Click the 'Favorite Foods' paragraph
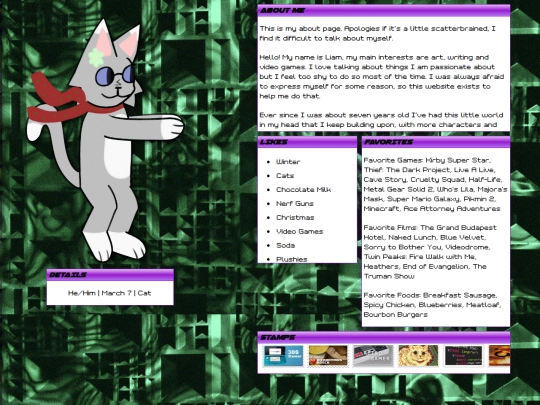This screenshot has width=540, height=405. (432, 305)
